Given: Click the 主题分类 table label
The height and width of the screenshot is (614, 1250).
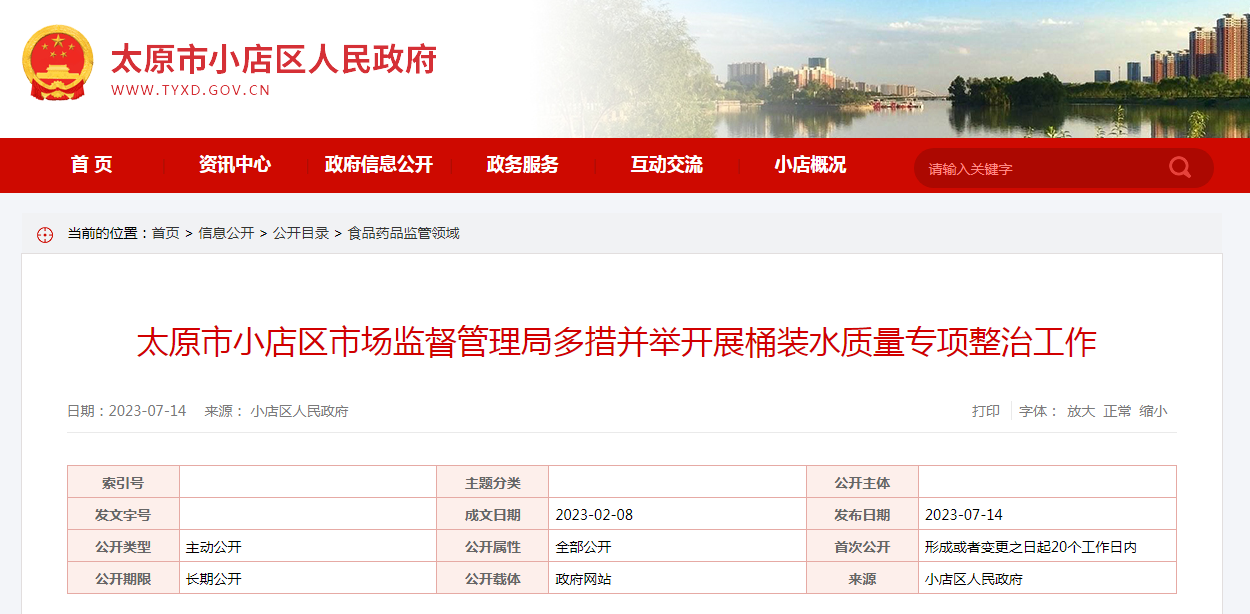Looking at the screenshot, I should point(493,483).
